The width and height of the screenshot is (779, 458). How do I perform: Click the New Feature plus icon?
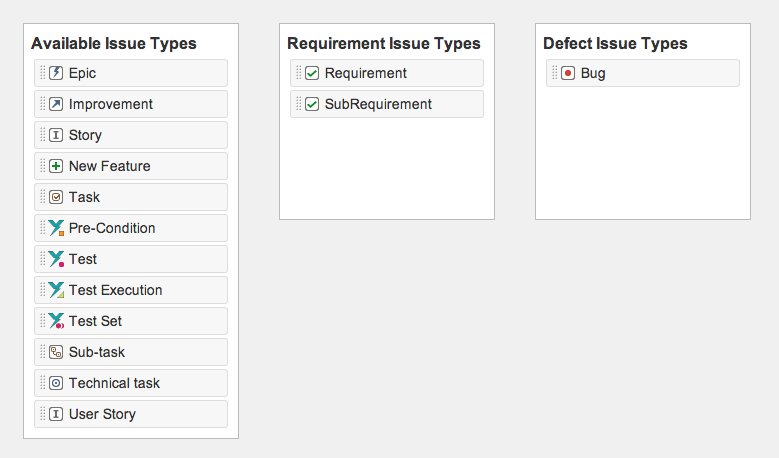pos(56,166)
